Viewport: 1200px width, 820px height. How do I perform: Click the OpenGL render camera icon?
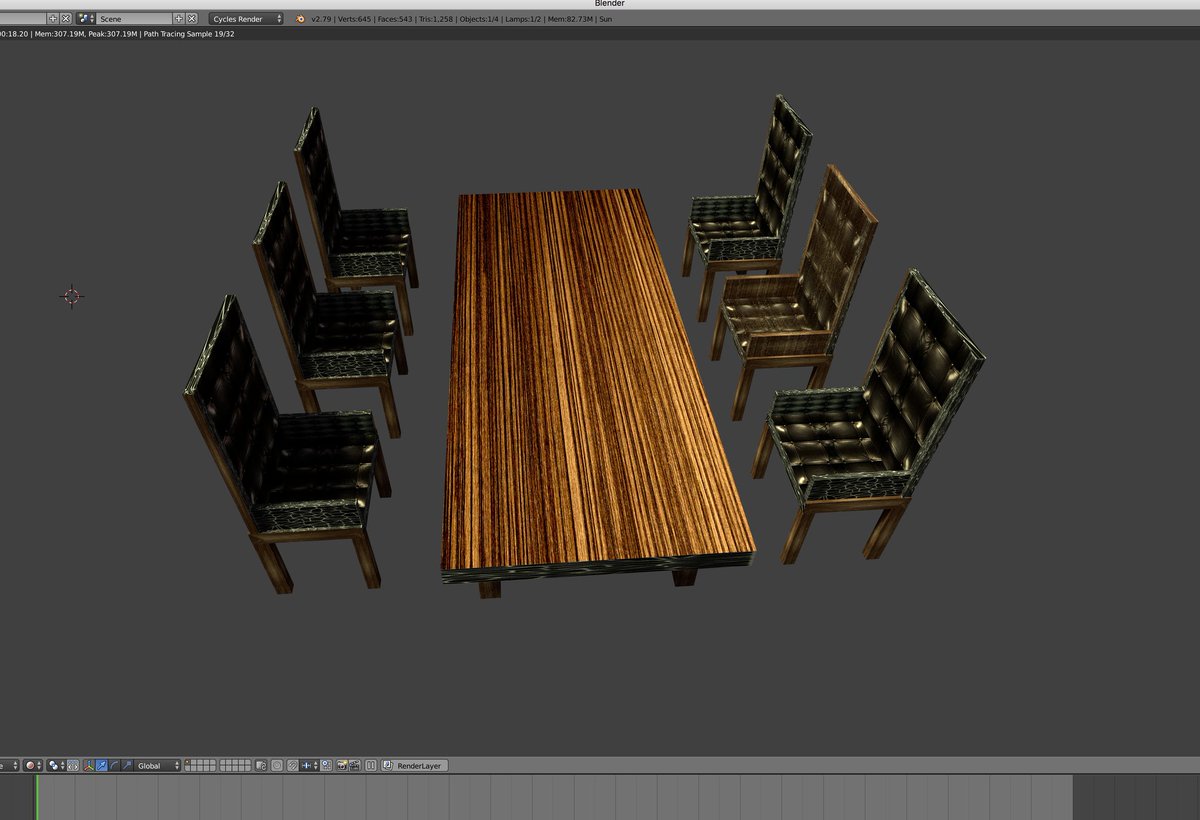coord(342,765)
